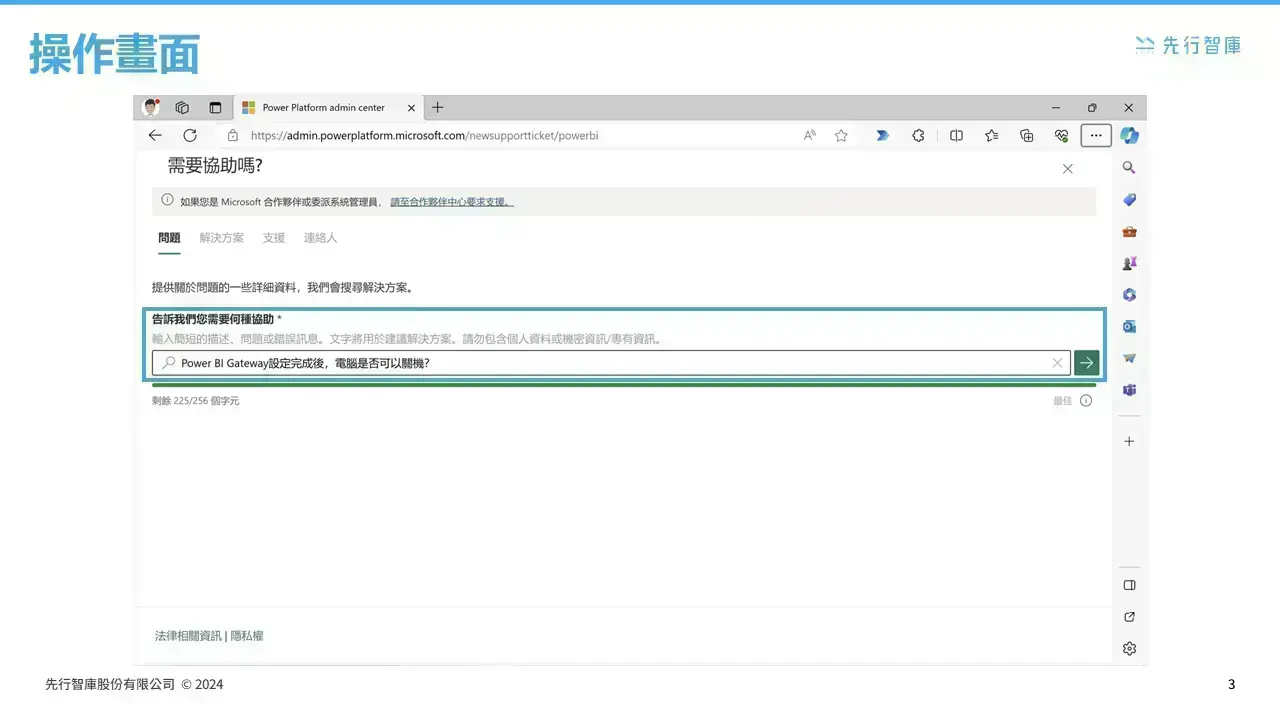Open link in new window sidebar icon
This screenshot has width=1280, height=720.
pos(1129,617)
